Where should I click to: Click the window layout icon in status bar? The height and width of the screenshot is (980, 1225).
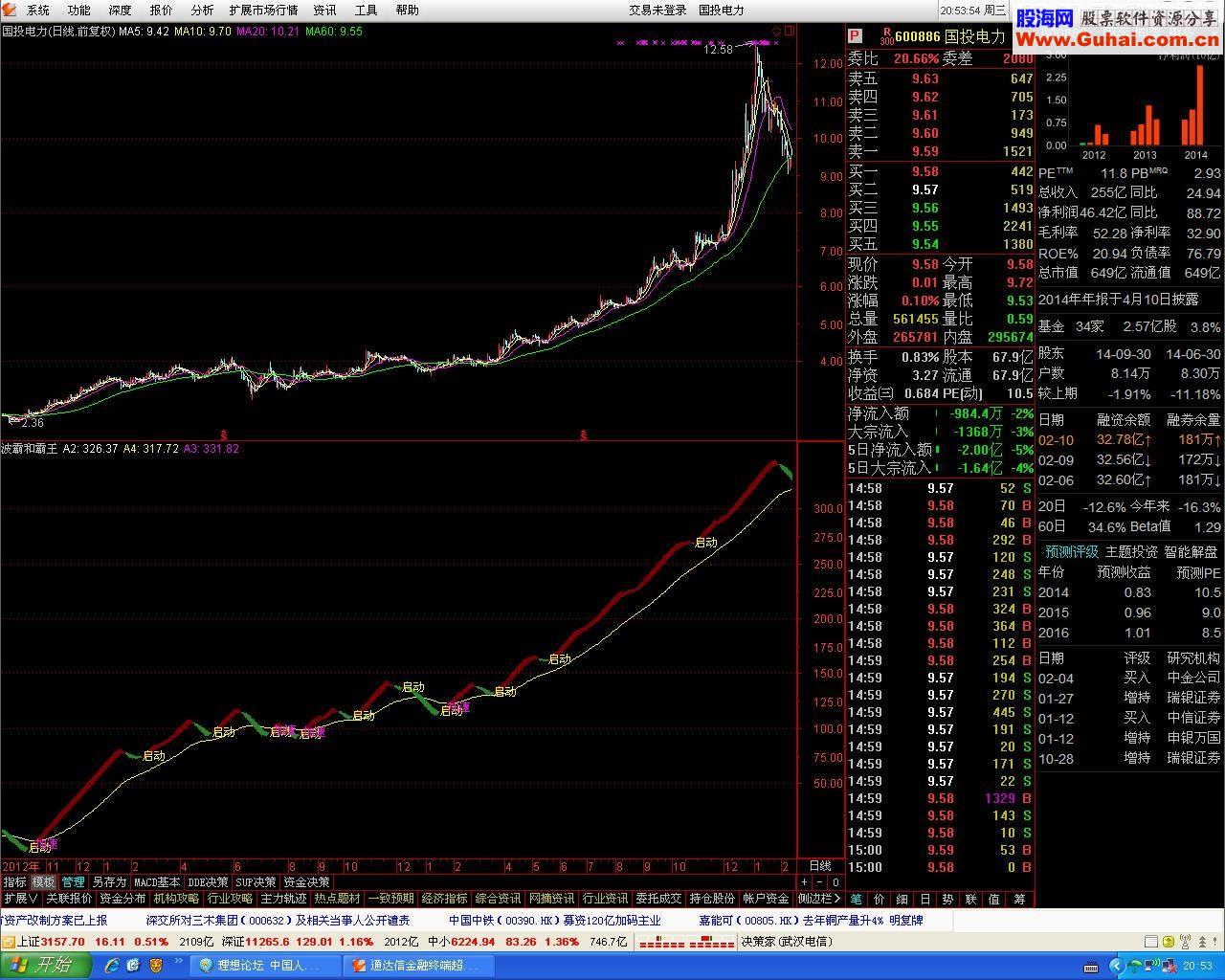pyautogui.click(x=1151, y=942)
